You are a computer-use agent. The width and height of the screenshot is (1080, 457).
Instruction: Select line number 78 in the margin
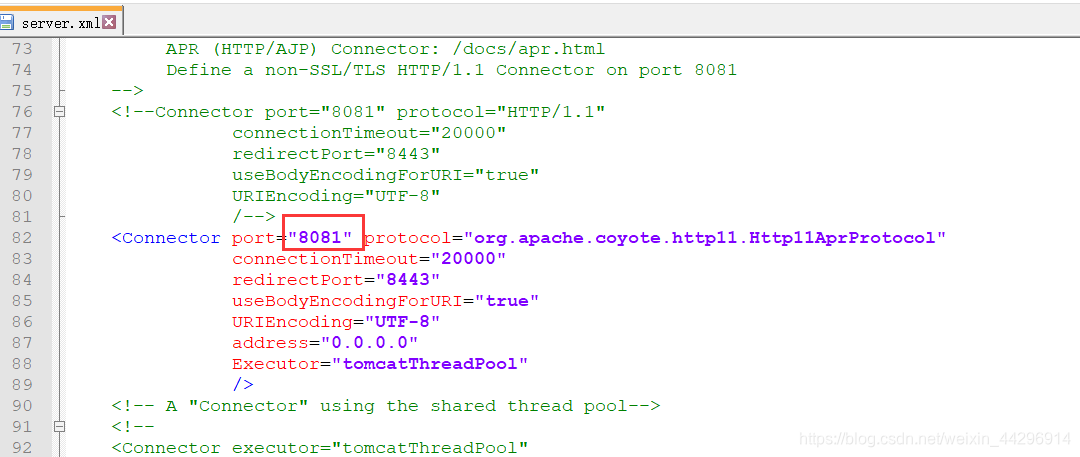coord(23,154)
